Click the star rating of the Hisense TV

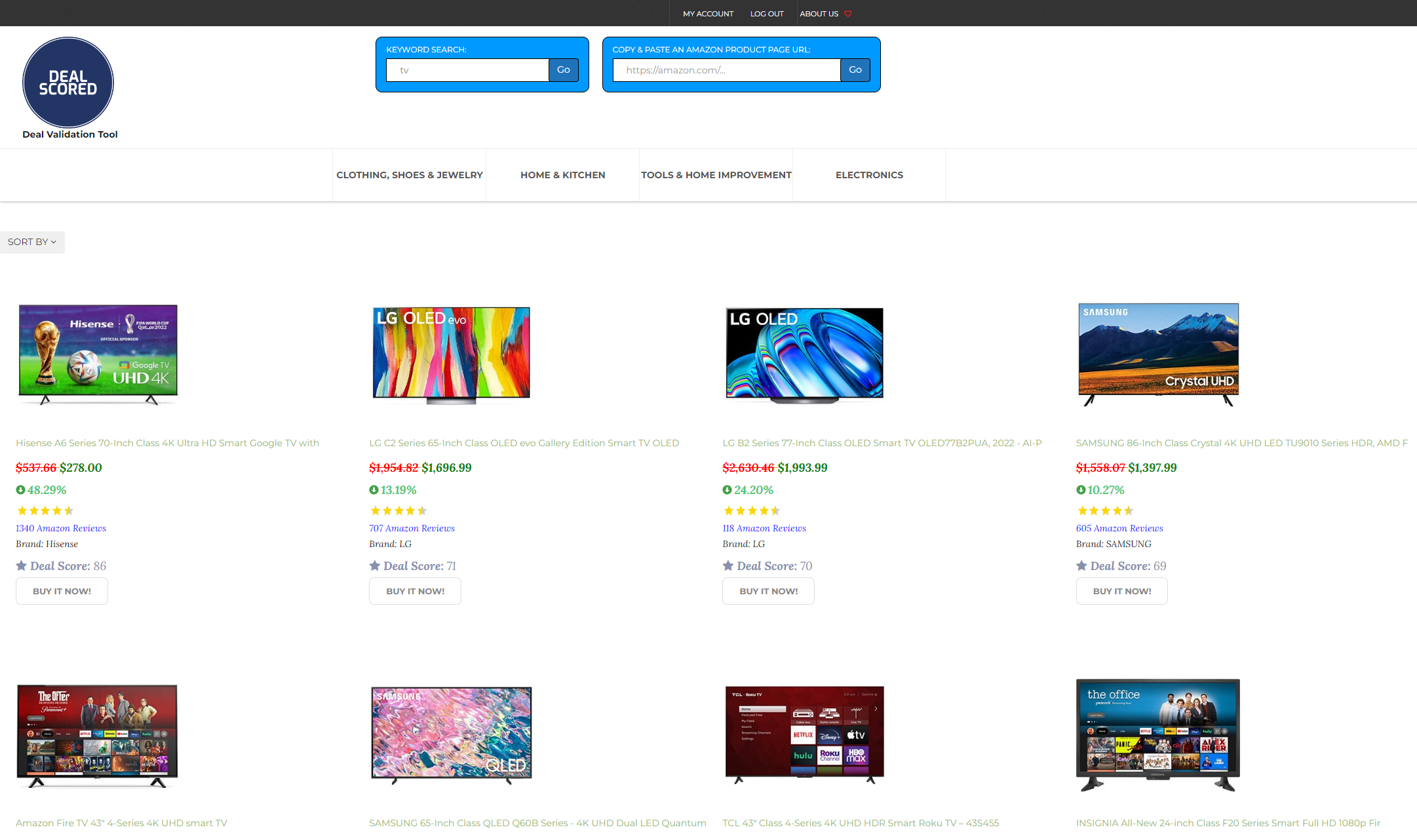click(x=45, y=510)
